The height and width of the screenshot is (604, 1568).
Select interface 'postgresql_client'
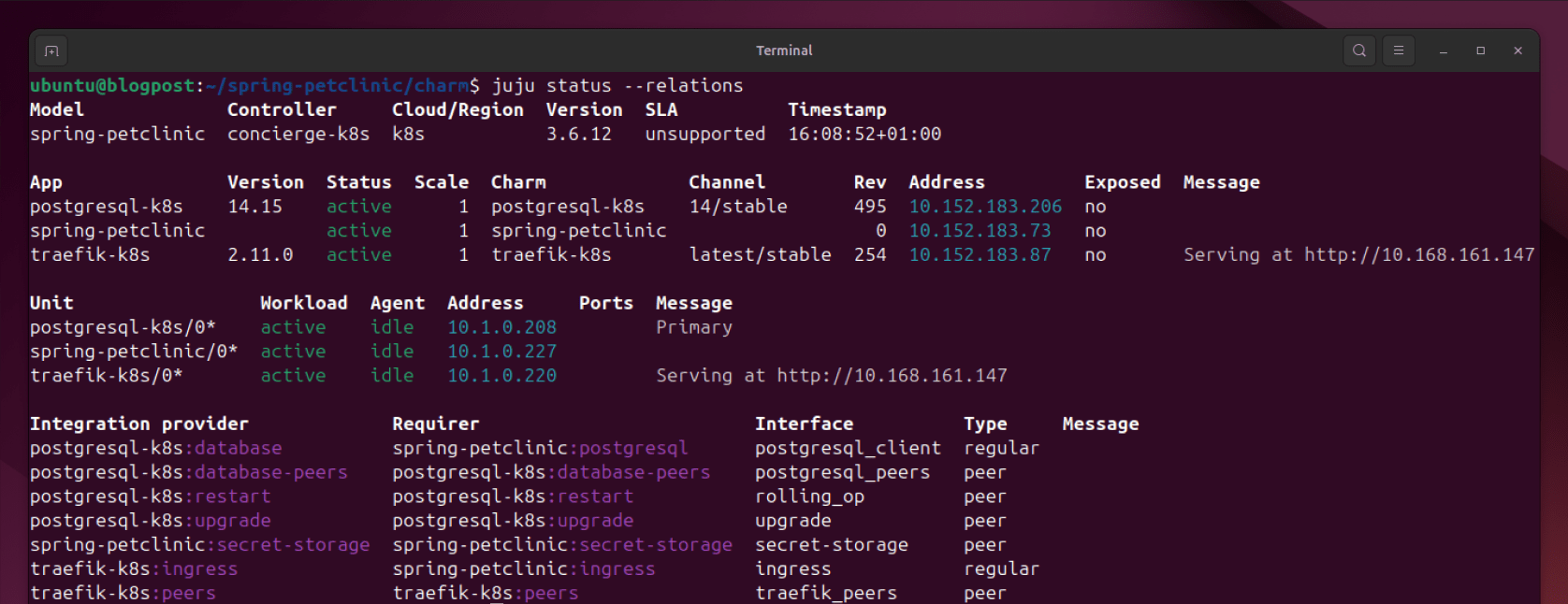pos(849,449)
